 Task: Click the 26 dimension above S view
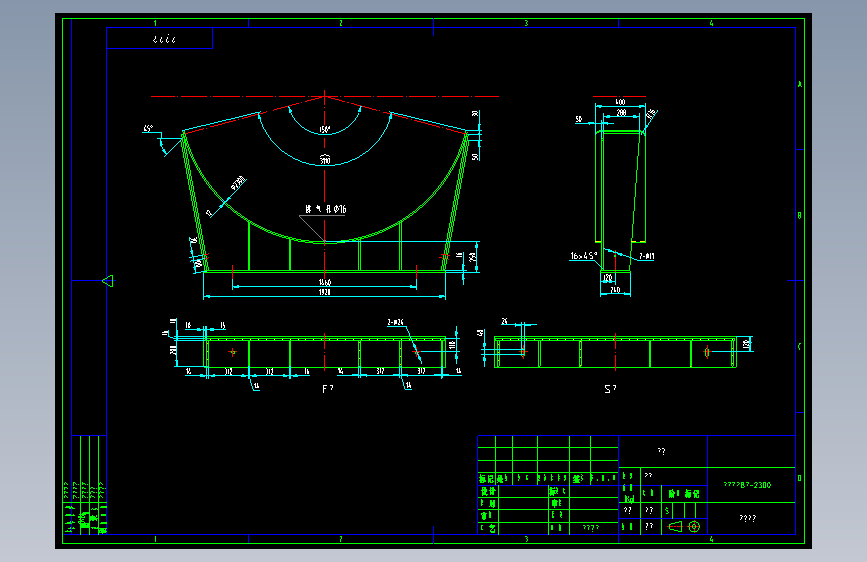click(504, 321)
